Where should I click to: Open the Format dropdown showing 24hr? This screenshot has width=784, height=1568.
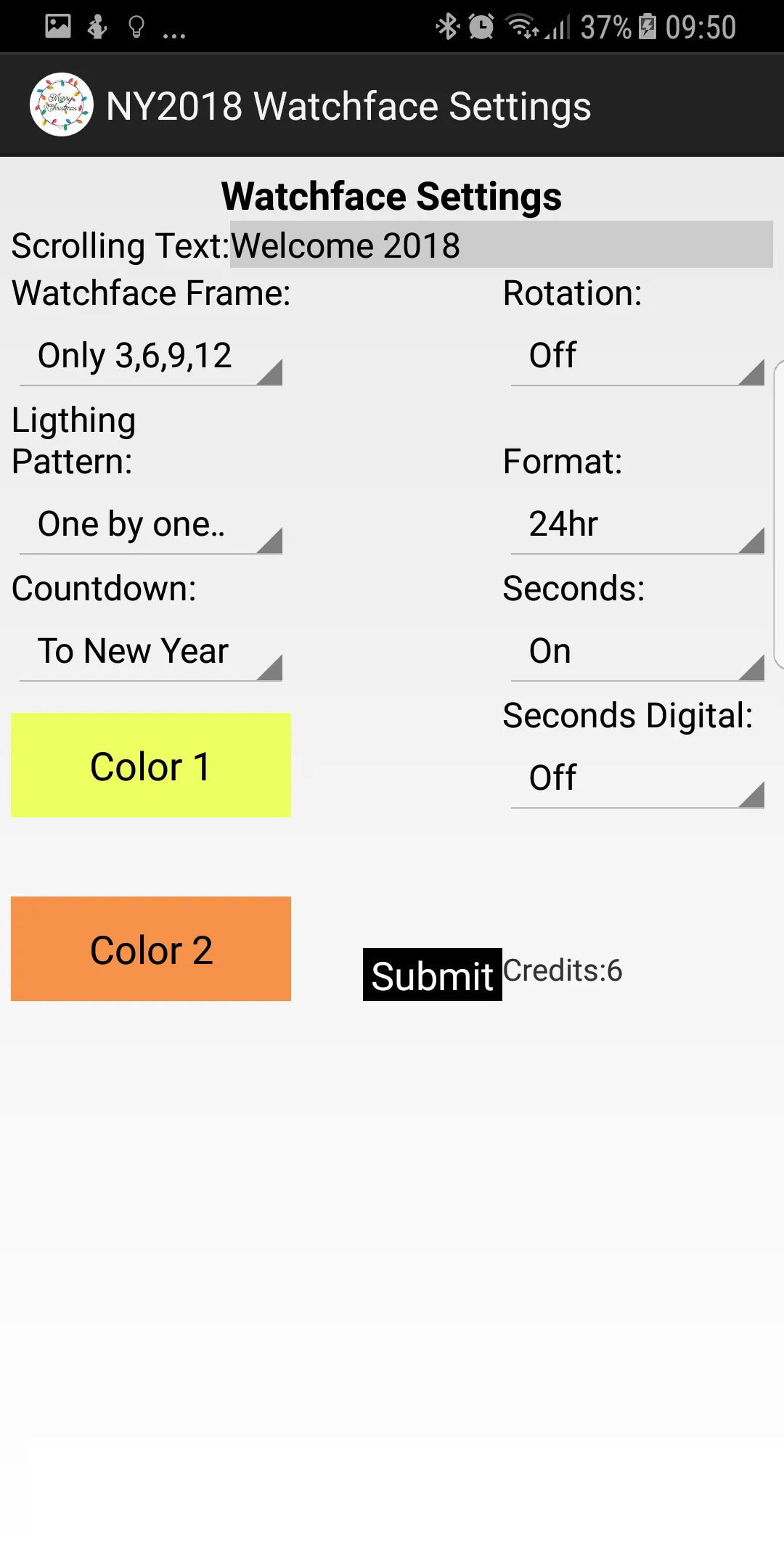coord(637,525)
